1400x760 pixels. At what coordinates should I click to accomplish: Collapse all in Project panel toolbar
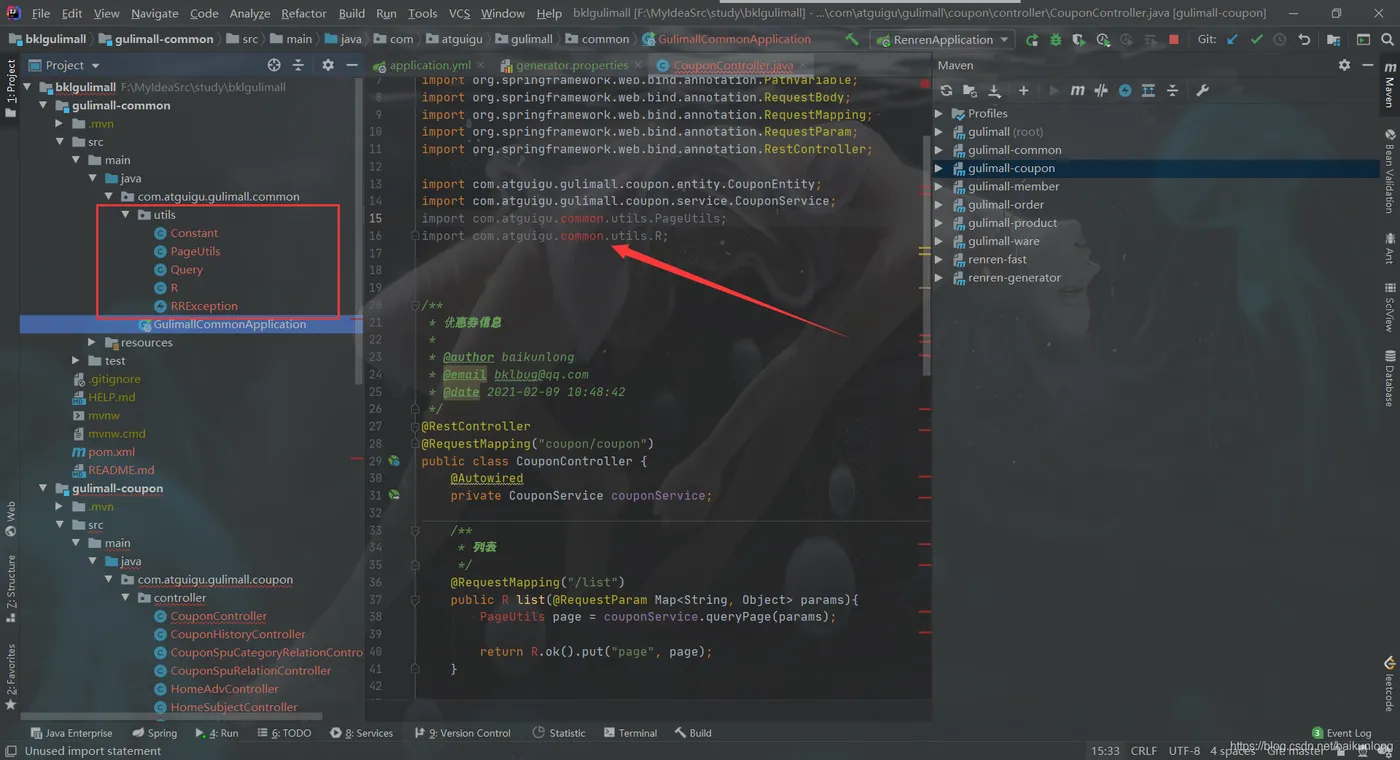(298, 65)
